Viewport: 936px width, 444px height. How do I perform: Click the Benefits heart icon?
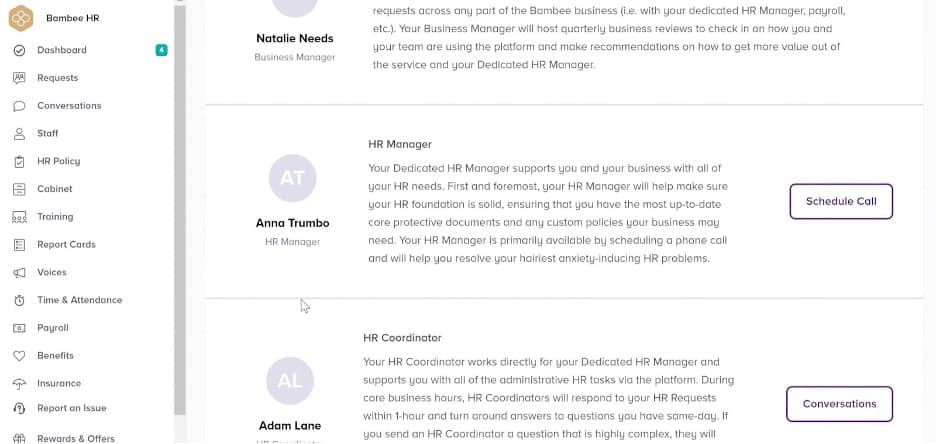pos(19,356)
